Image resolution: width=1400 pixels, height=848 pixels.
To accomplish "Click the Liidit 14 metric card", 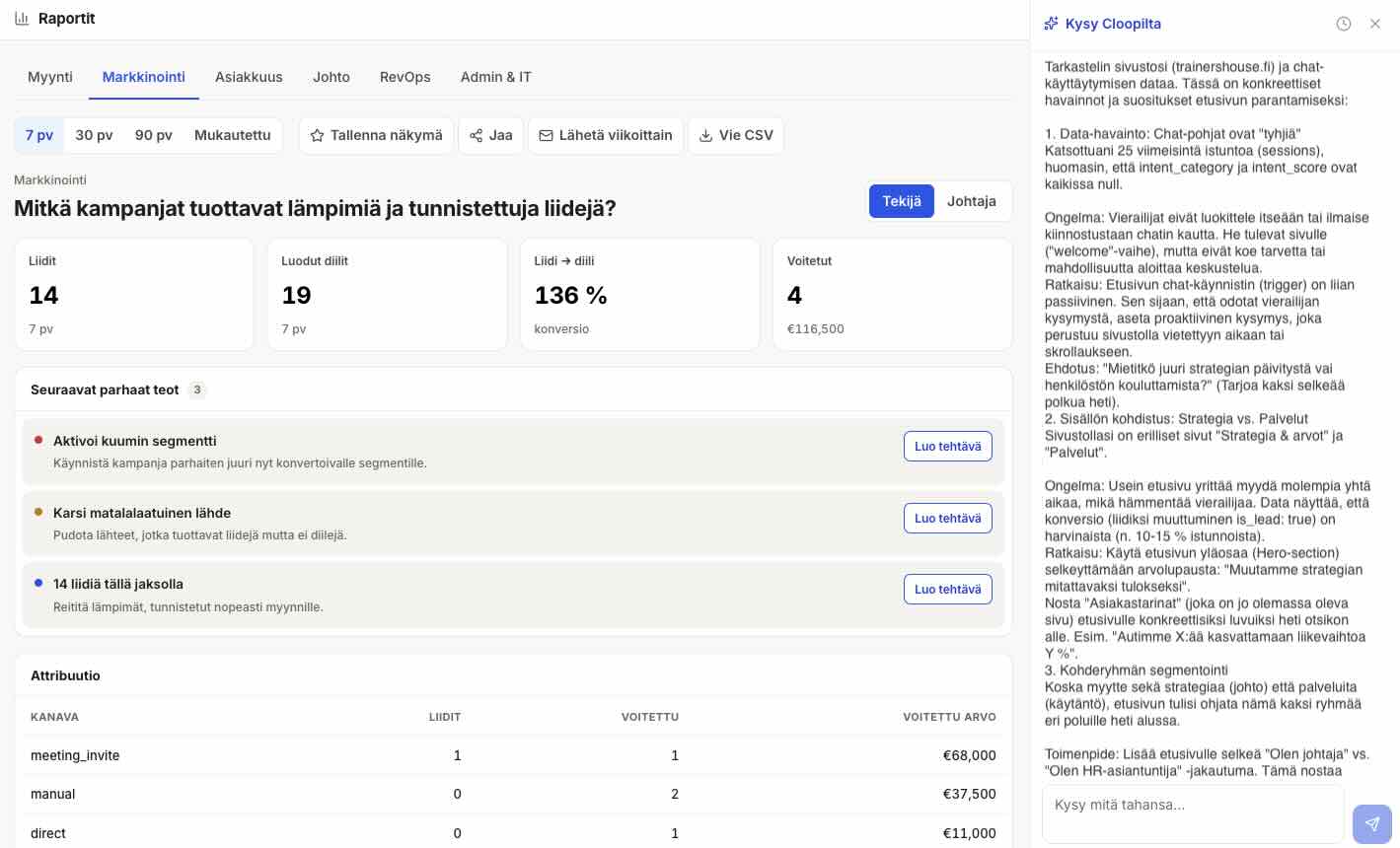I will pyautogui.click(x=134, y=295).
